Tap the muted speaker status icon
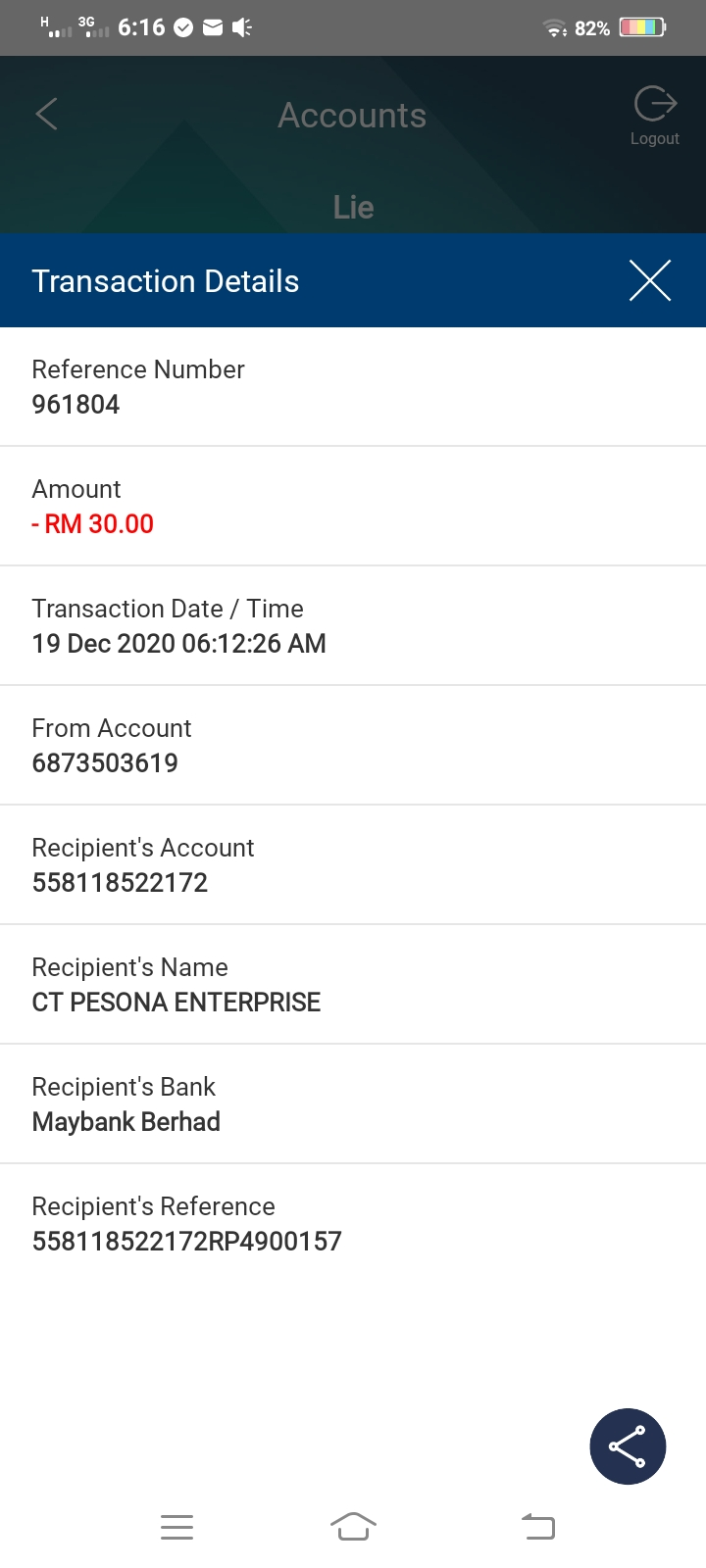The height and width of the screenshot is (1568, 706). click(x=242, y=27)
